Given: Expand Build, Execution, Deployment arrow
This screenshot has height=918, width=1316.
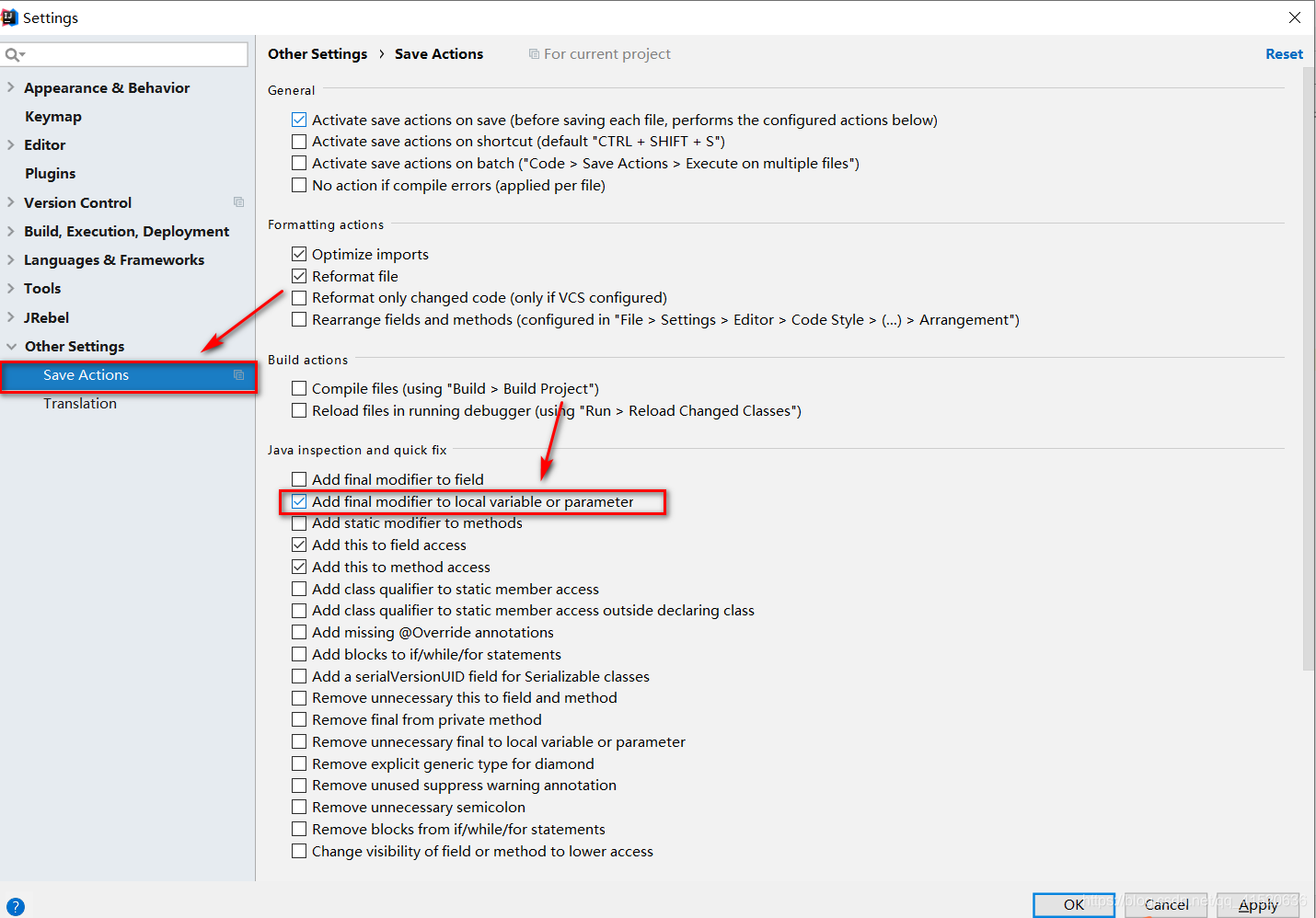Looking at the screenshot, I should coord(11,231).
